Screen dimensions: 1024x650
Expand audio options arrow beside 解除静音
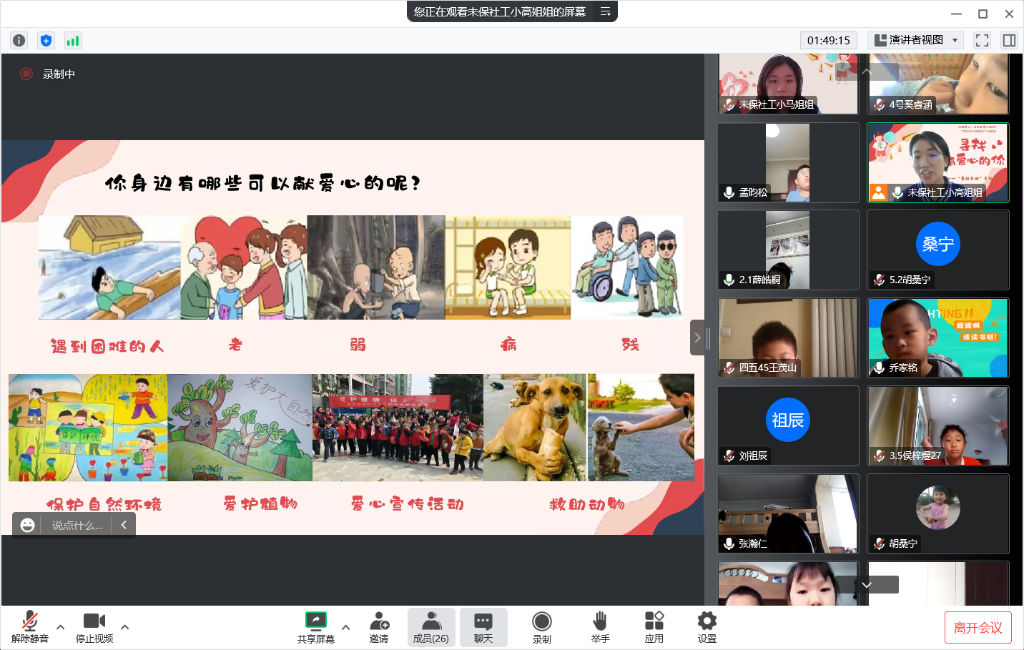click(x=60, y=627)
